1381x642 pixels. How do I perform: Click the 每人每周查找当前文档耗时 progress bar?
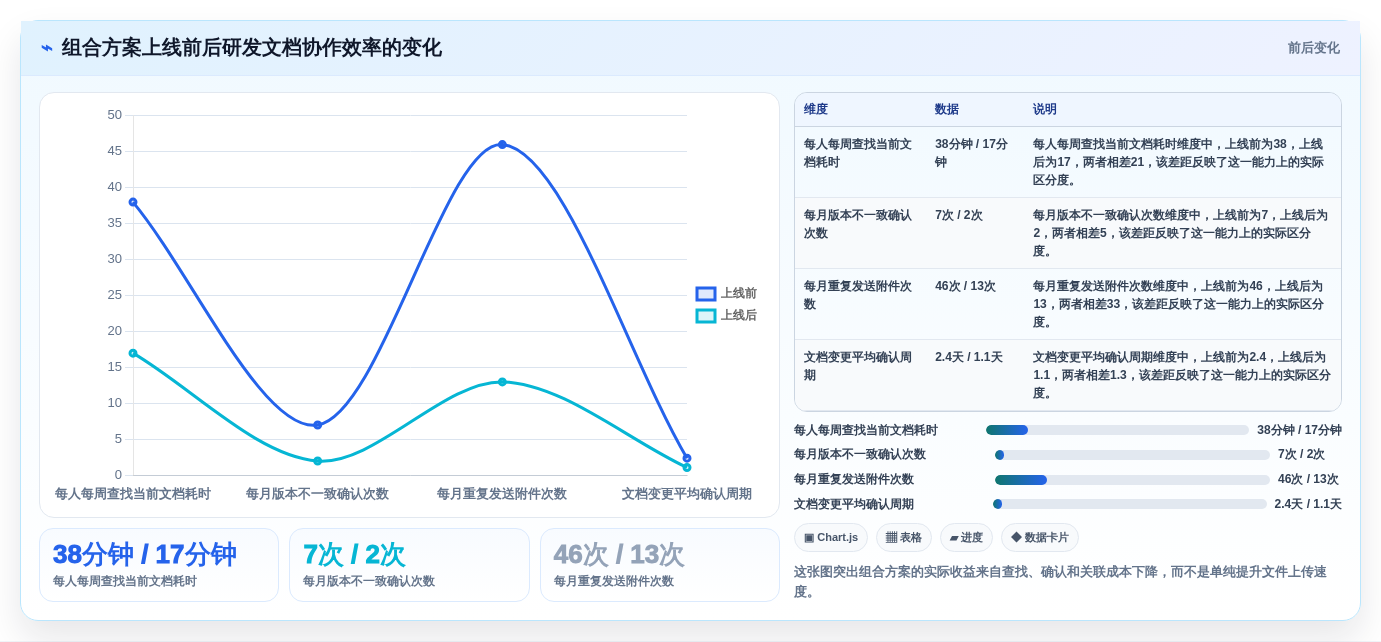(1117, 430)
